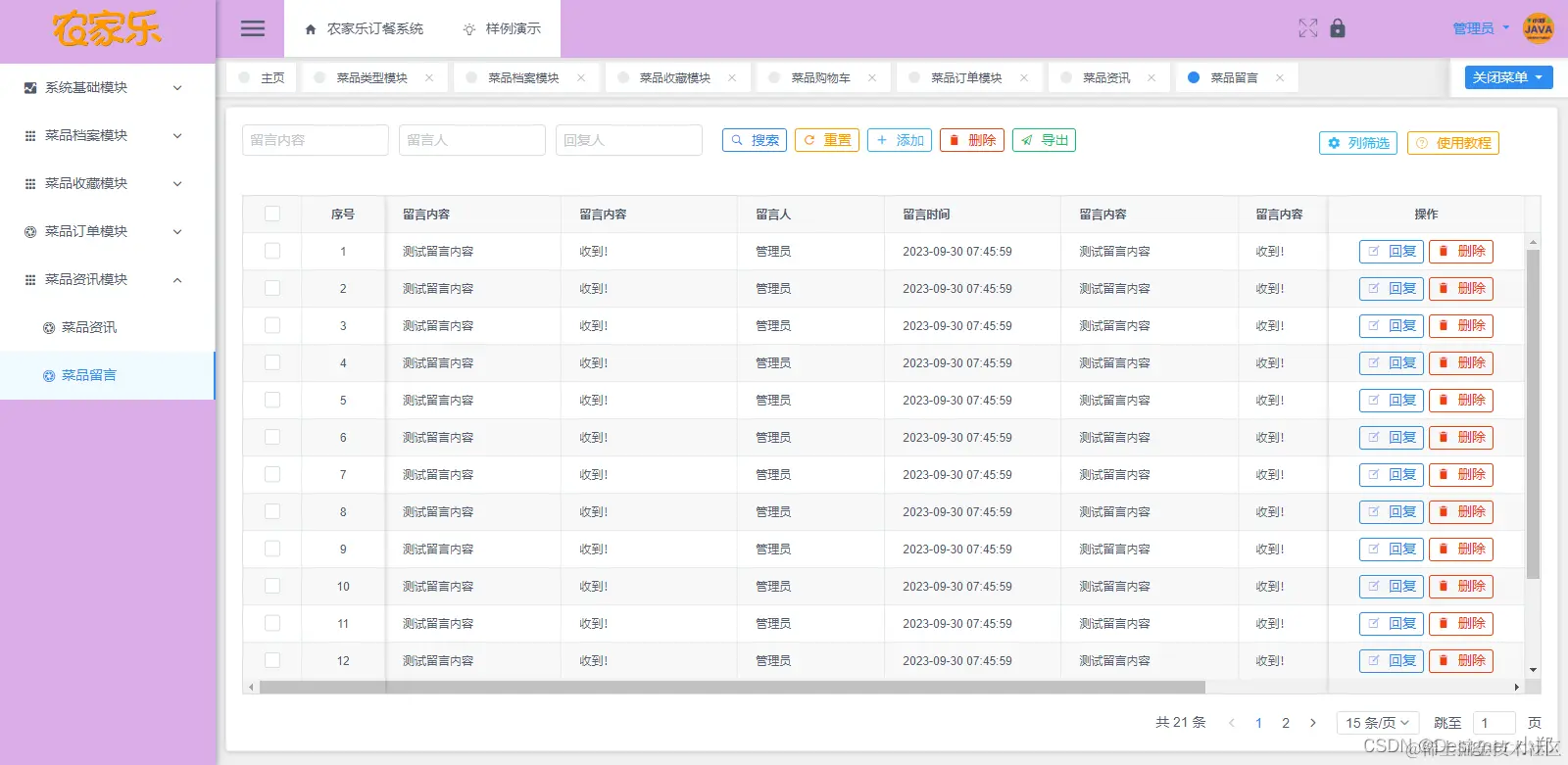Click the 农家乐 logo

tap(107, 29)
